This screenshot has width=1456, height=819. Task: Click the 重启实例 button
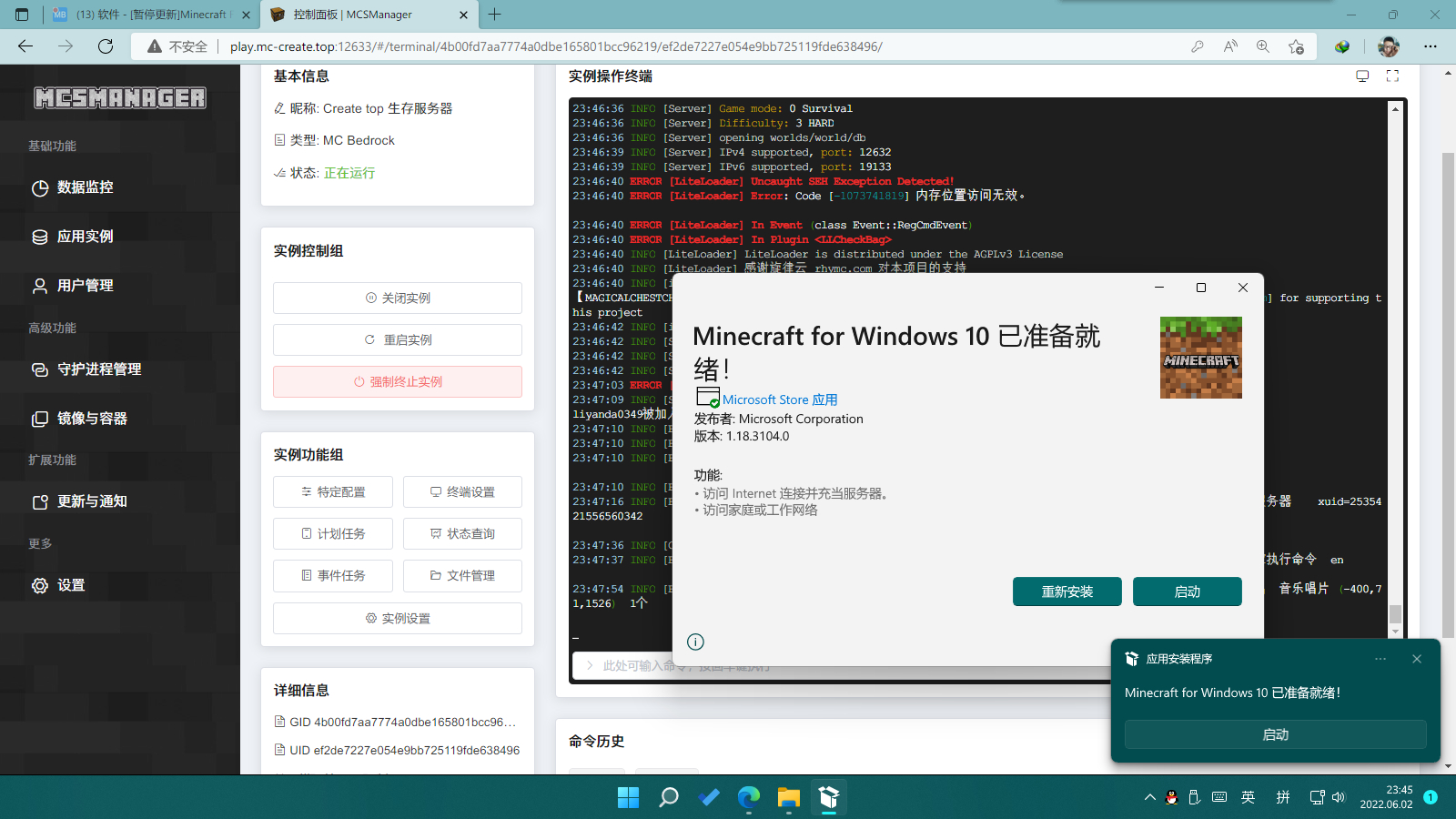[398, 339]
